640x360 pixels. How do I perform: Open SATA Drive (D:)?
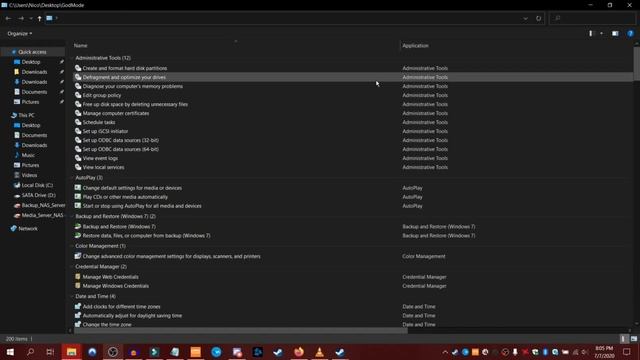coord(38,195)
